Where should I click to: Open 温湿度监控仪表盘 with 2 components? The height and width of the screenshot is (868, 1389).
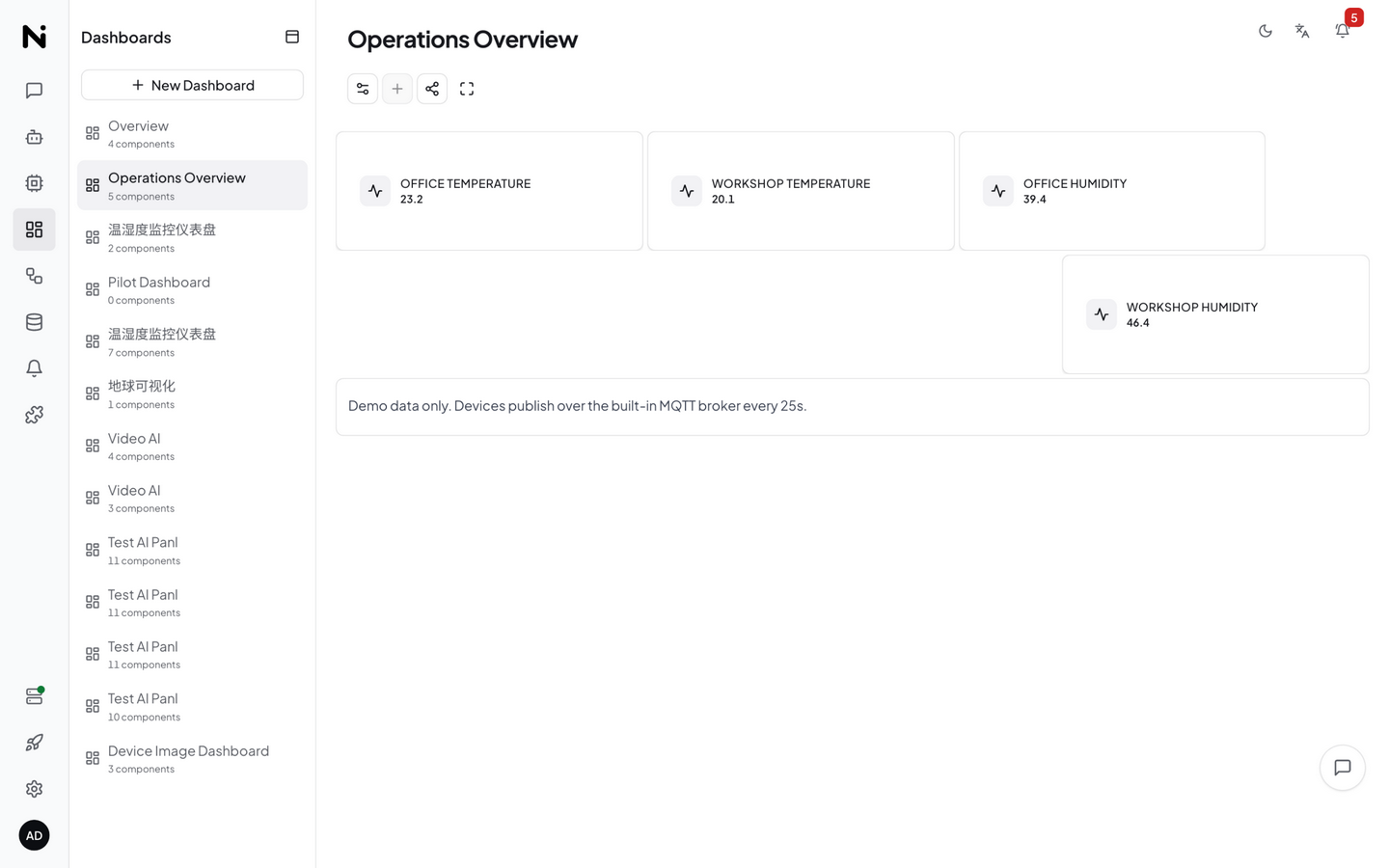click(192, 237)
